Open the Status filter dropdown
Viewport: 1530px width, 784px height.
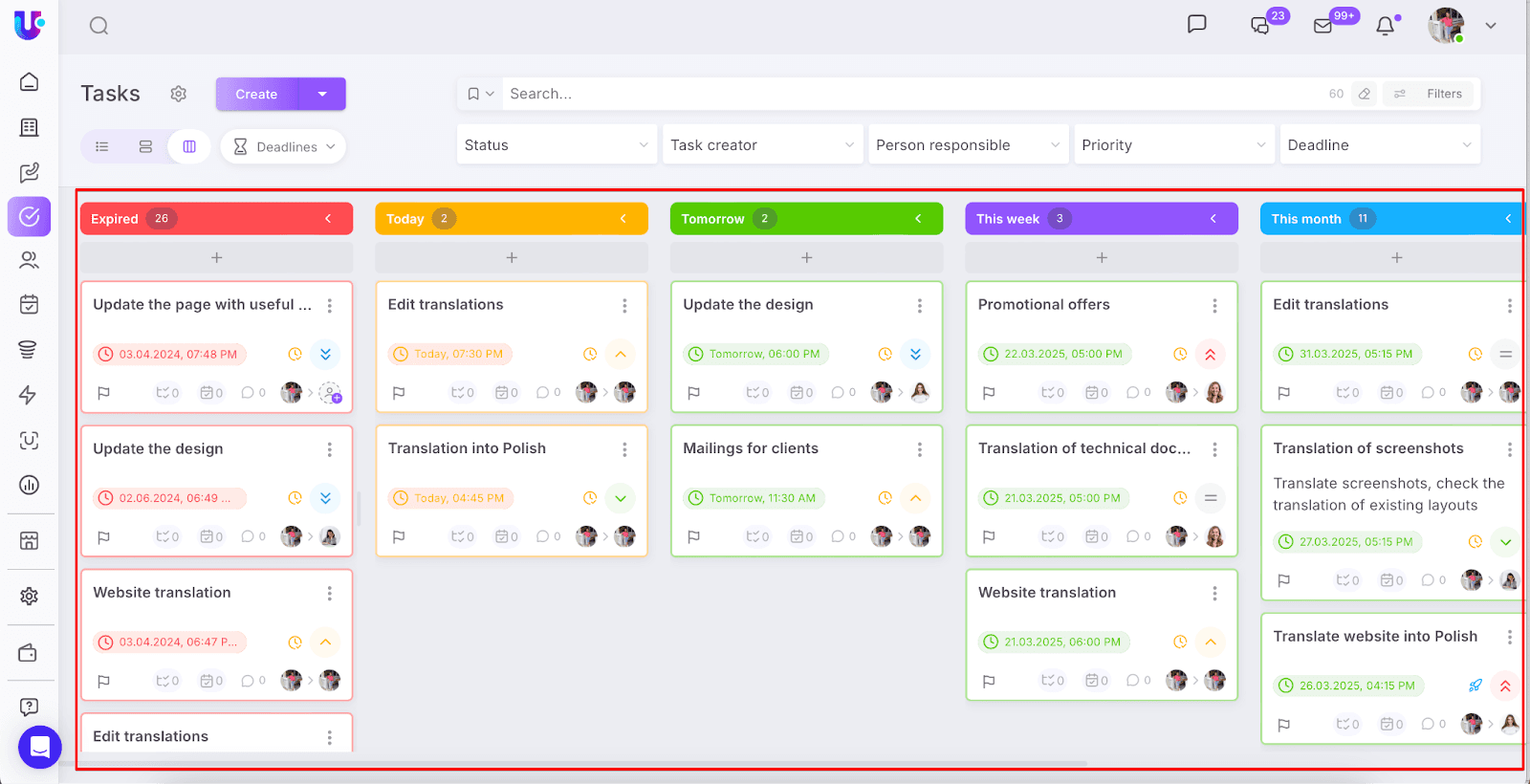point(557,145)
